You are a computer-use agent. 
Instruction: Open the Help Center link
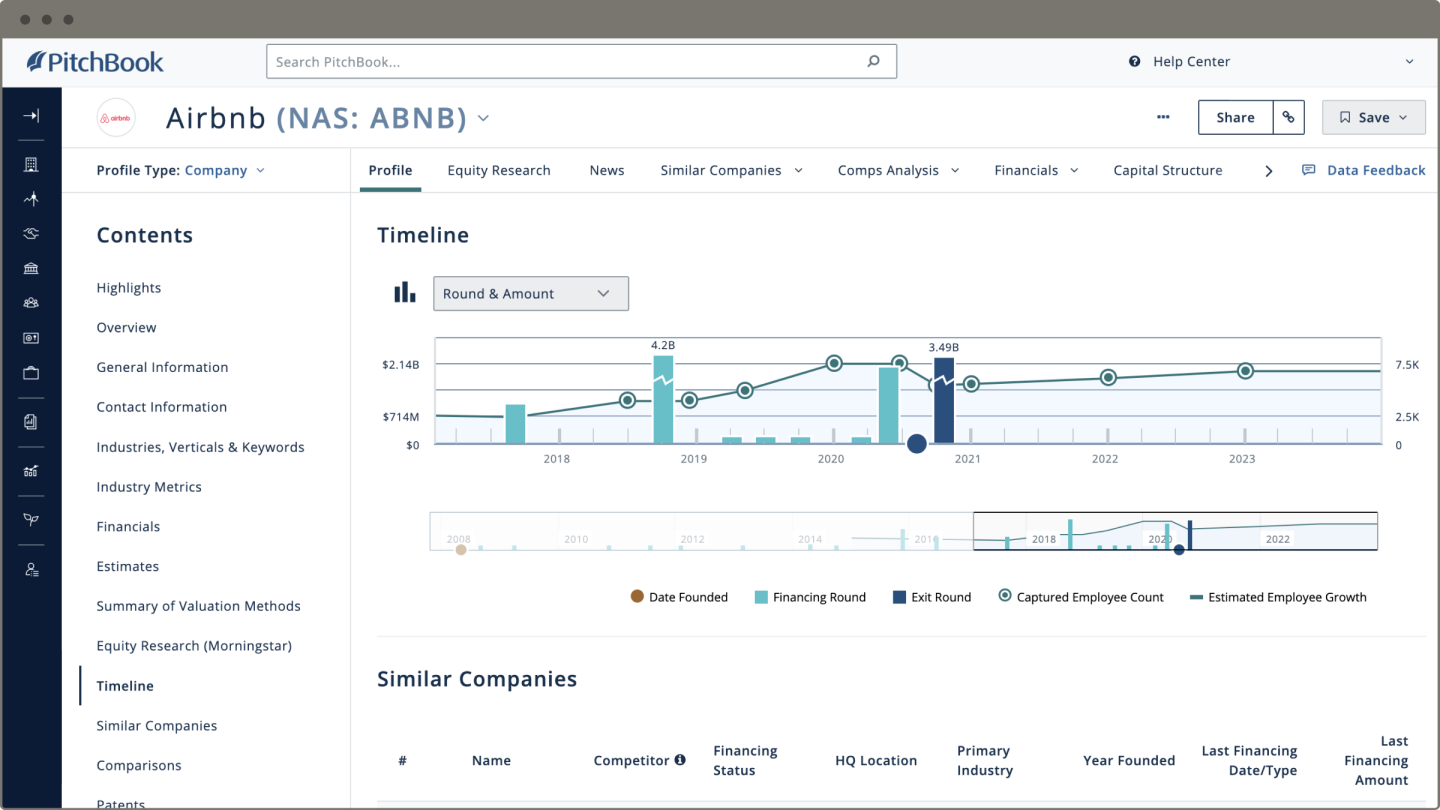point(1191,61)
